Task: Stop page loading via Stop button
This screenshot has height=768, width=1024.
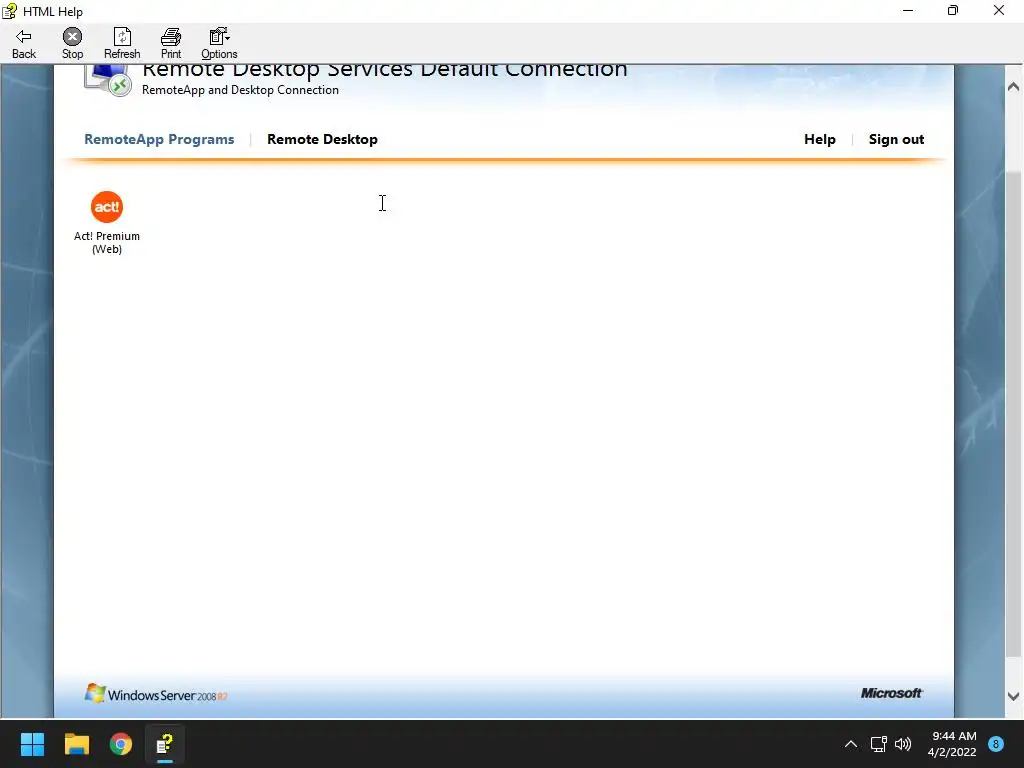Action: coord(72,44)
